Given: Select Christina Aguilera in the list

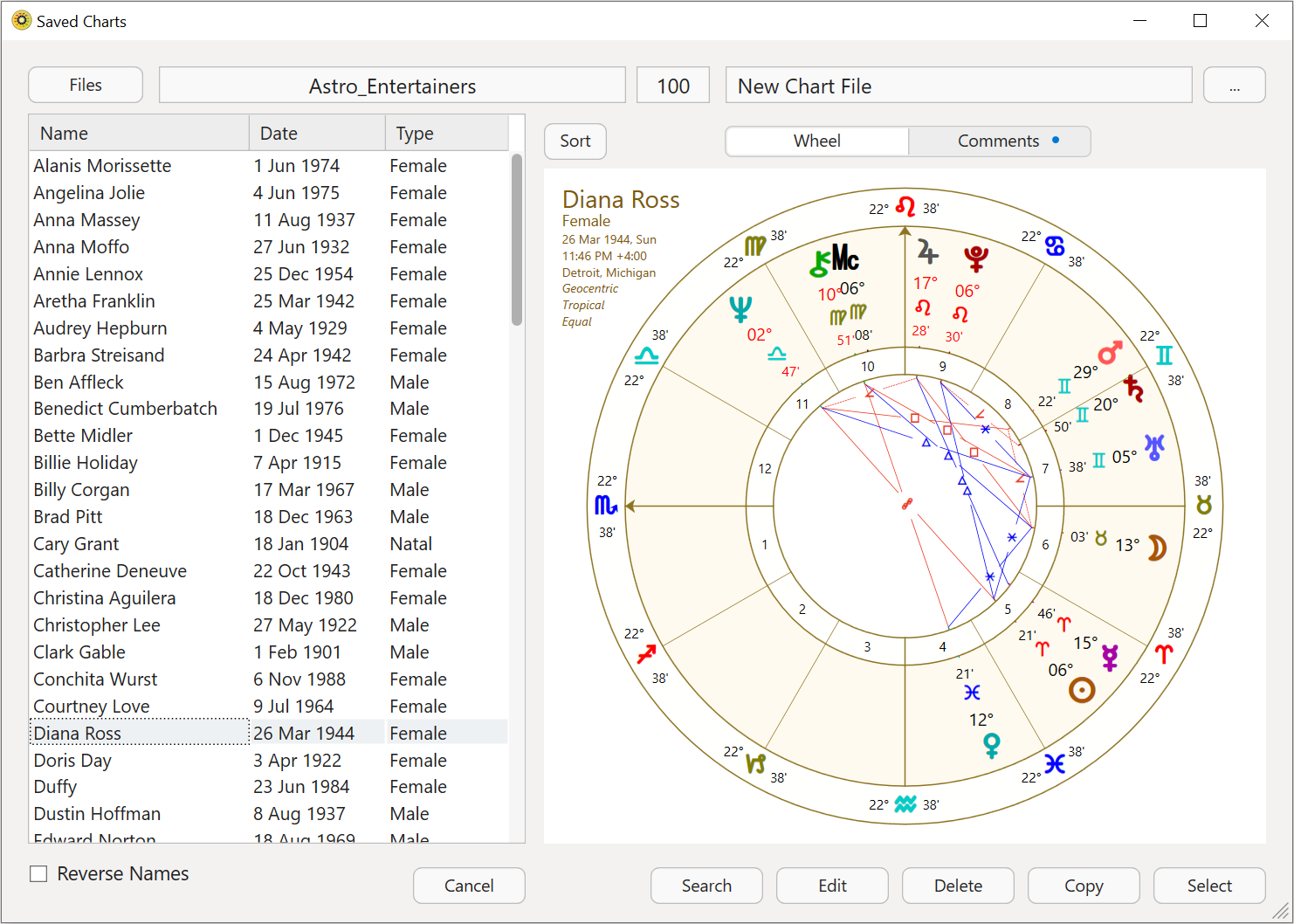Looking at the screenshot, I should tap(269, 597).
